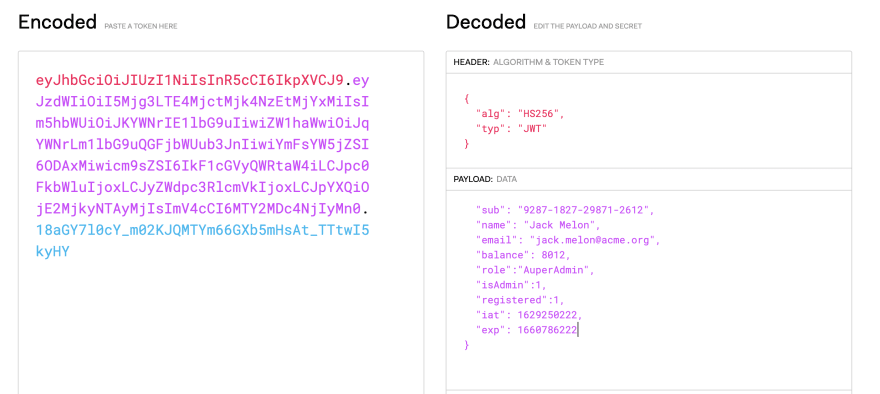
Task: Click the token line starting '6ODAxMiwicm9sZSI6'
Action: click(203, 166)
